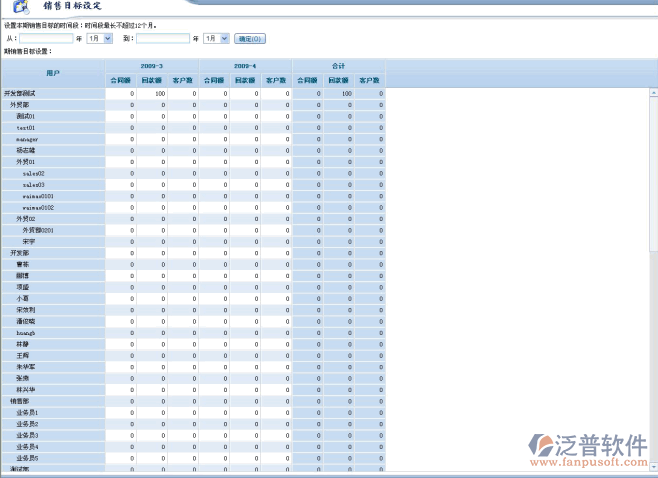Click 2009-3 合同额 cell in 业务员3 row
Viewport: 658px width, 478px height.
point(121,436)
